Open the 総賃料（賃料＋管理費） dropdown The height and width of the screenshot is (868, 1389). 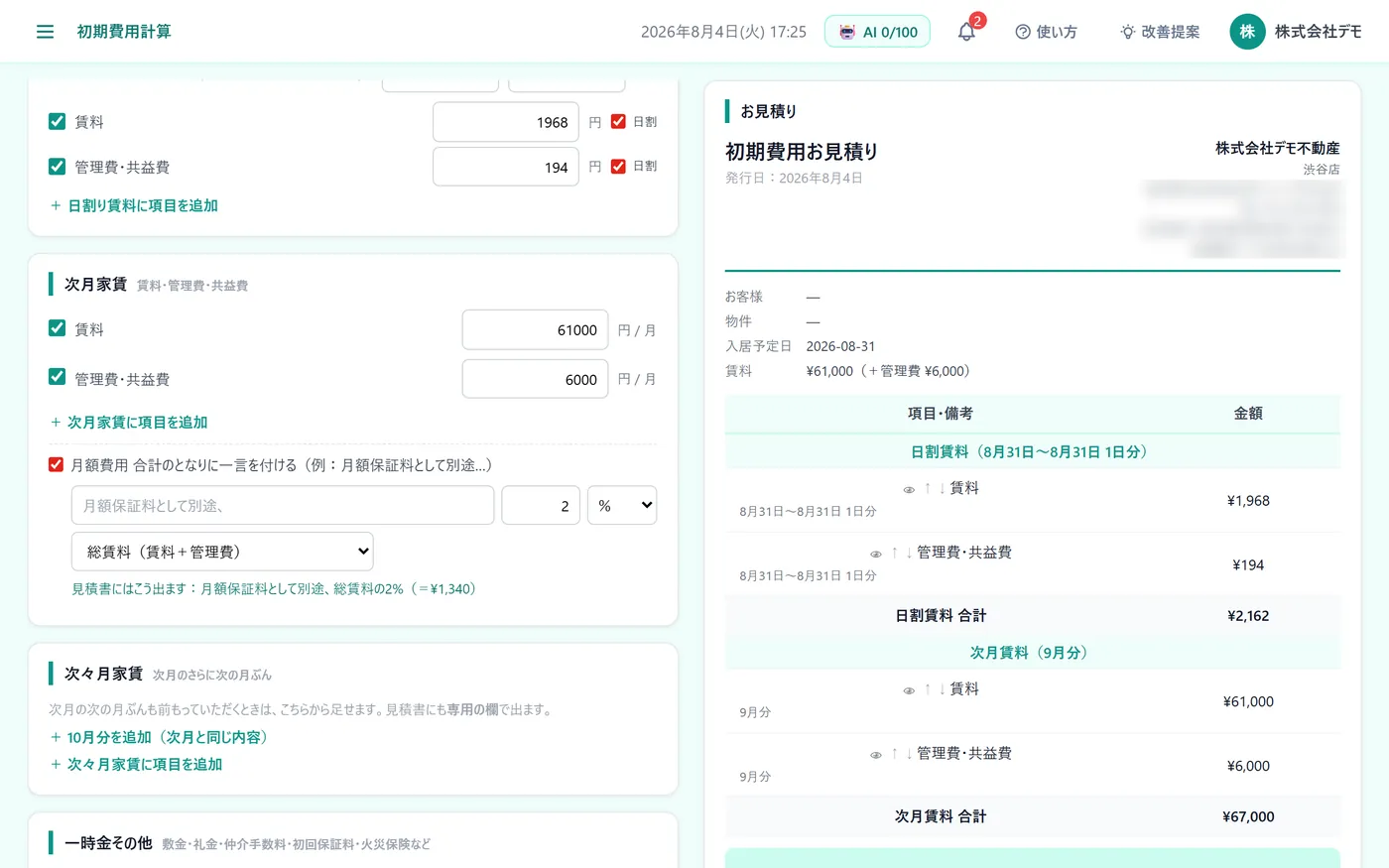click(222, 552)
